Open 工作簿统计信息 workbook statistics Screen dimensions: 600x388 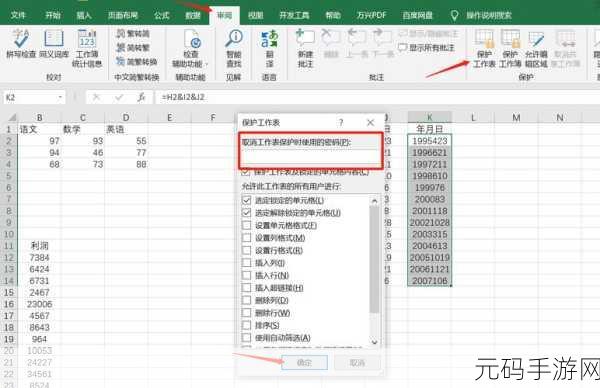(x=87, y=48)
